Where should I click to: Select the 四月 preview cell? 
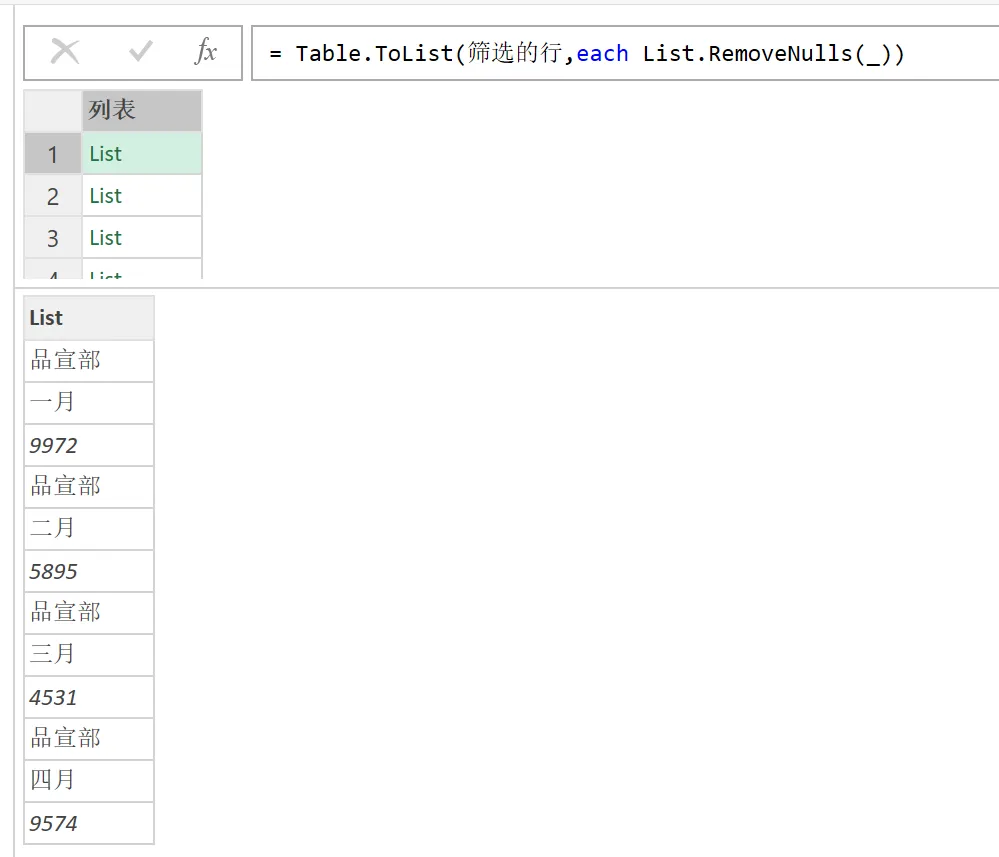tap(89, 781)
